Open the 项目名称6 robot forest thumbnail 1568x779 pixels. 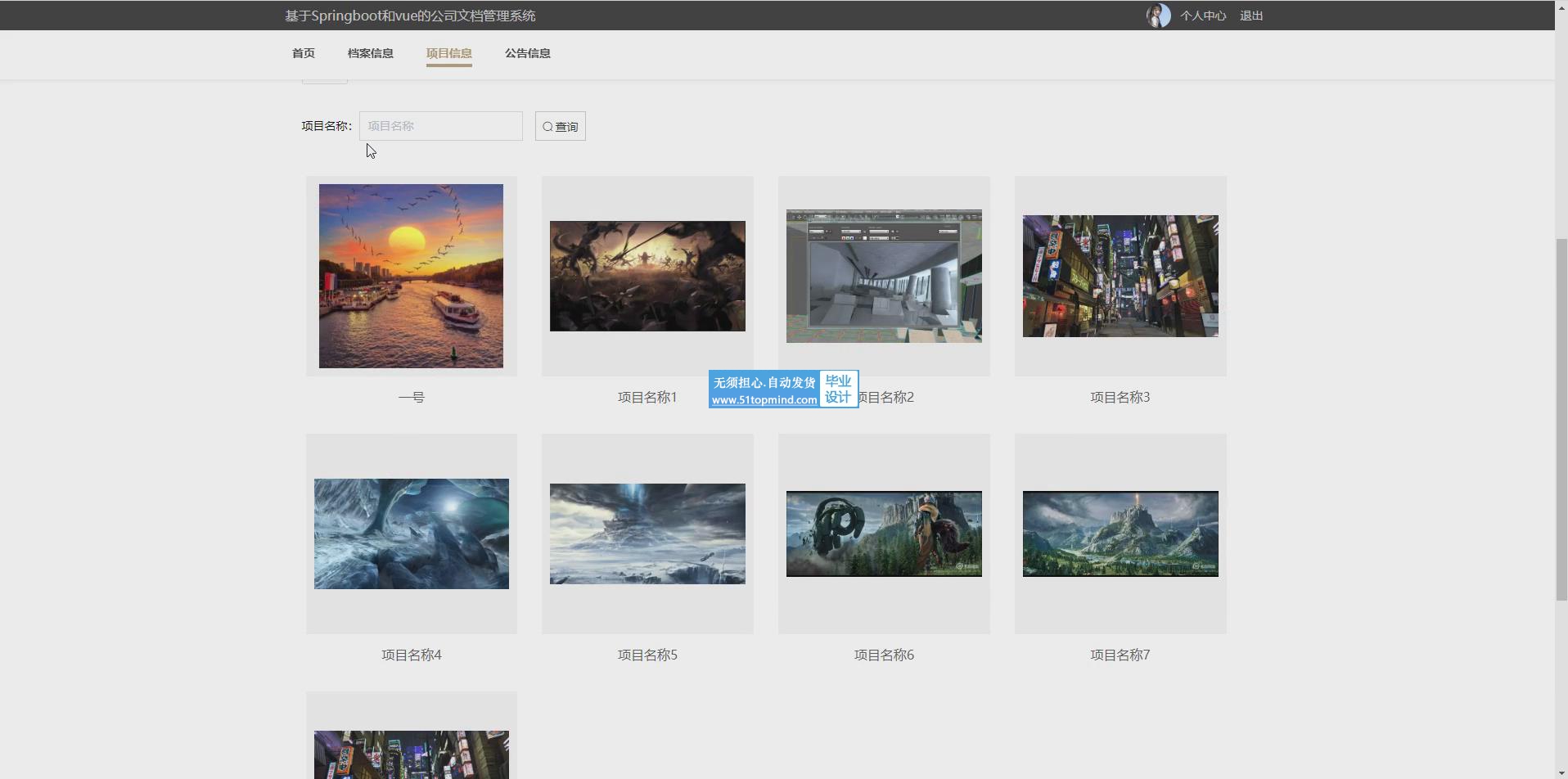pyautogui.click(x=884, y=534)
